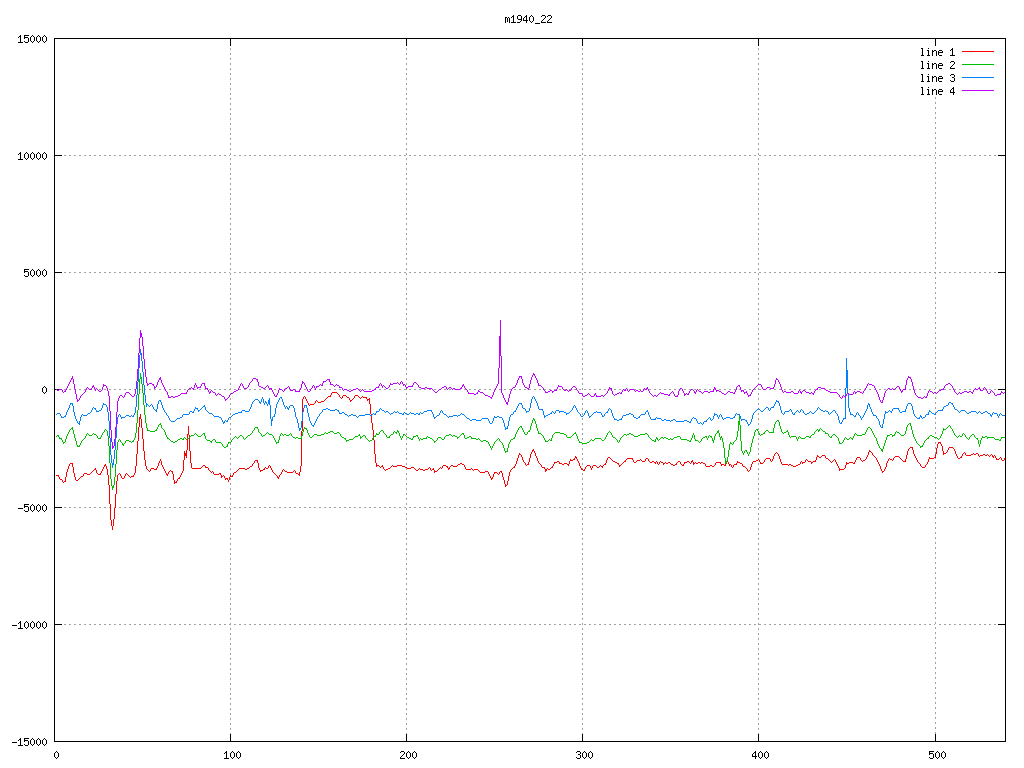Select the 'line 2' legend label
The image size is (1024, 768).
[x=937, y=65]
